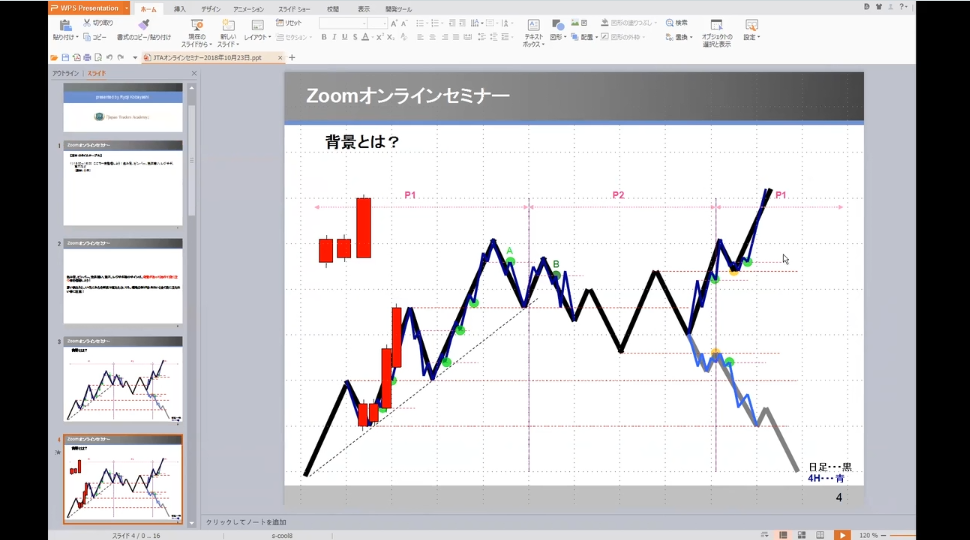Select the format painter brush icon
Screen dimensions: 970x540
coord(144,24)
